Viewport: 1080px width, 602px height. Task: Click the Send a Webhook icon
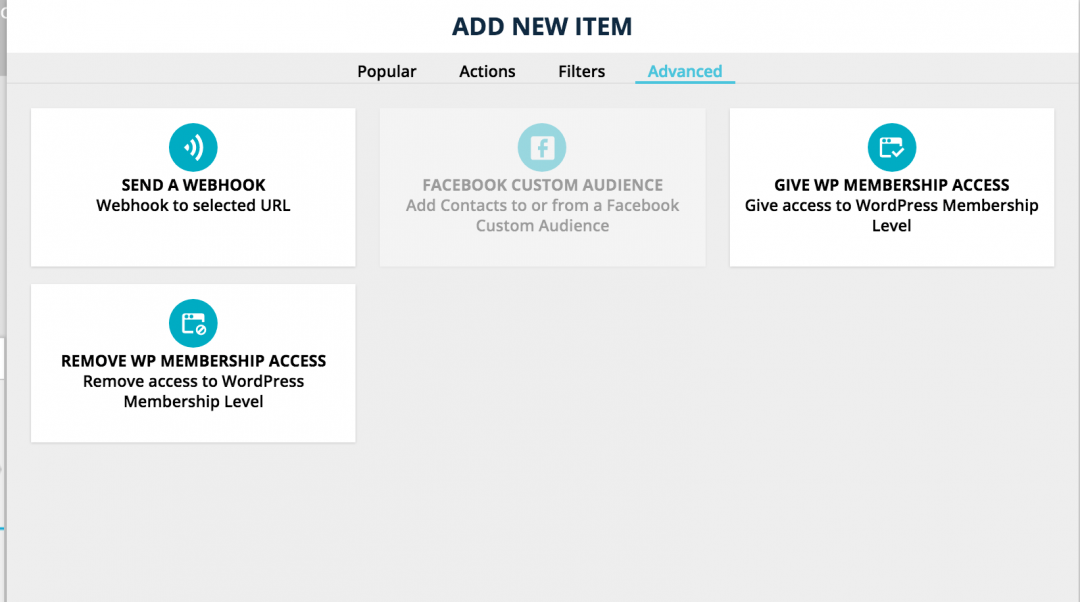[x=193, y=148]
